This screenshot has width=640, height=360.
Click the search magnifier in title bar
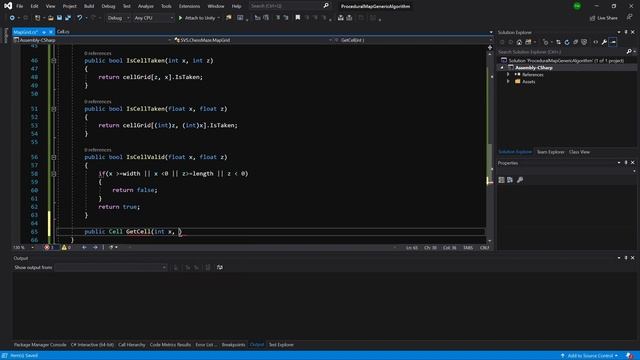pos(326,6)
